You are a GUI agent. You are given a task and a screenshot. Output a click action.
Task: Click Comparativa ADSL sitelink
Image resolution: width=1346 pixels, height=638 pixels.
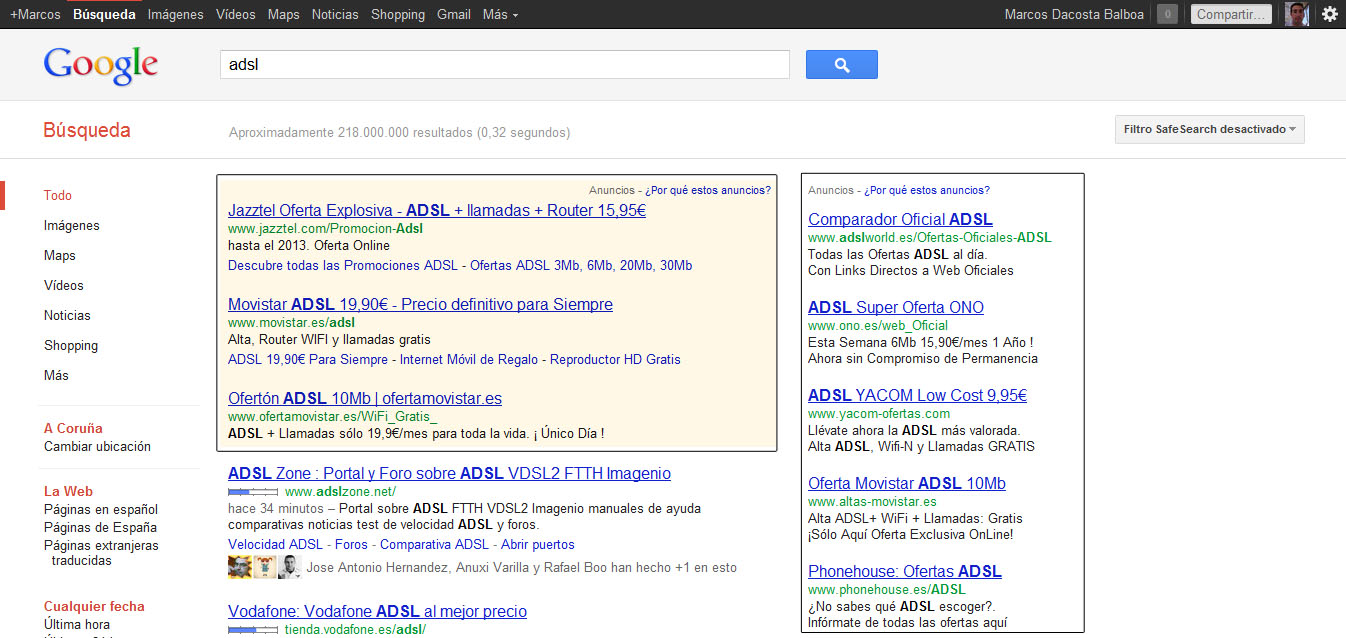(435, 544)
